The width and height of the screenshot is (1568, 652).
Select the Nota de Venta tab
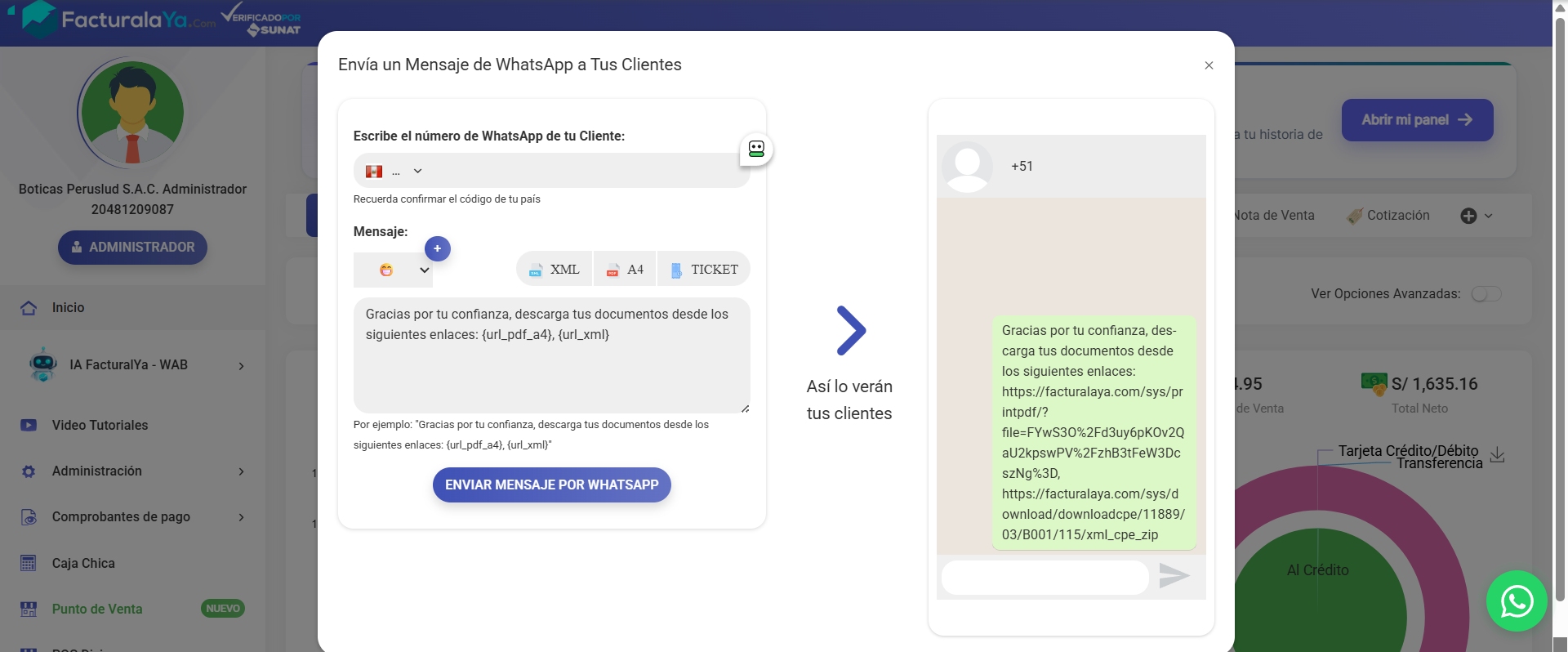(x=1273, y=216)
